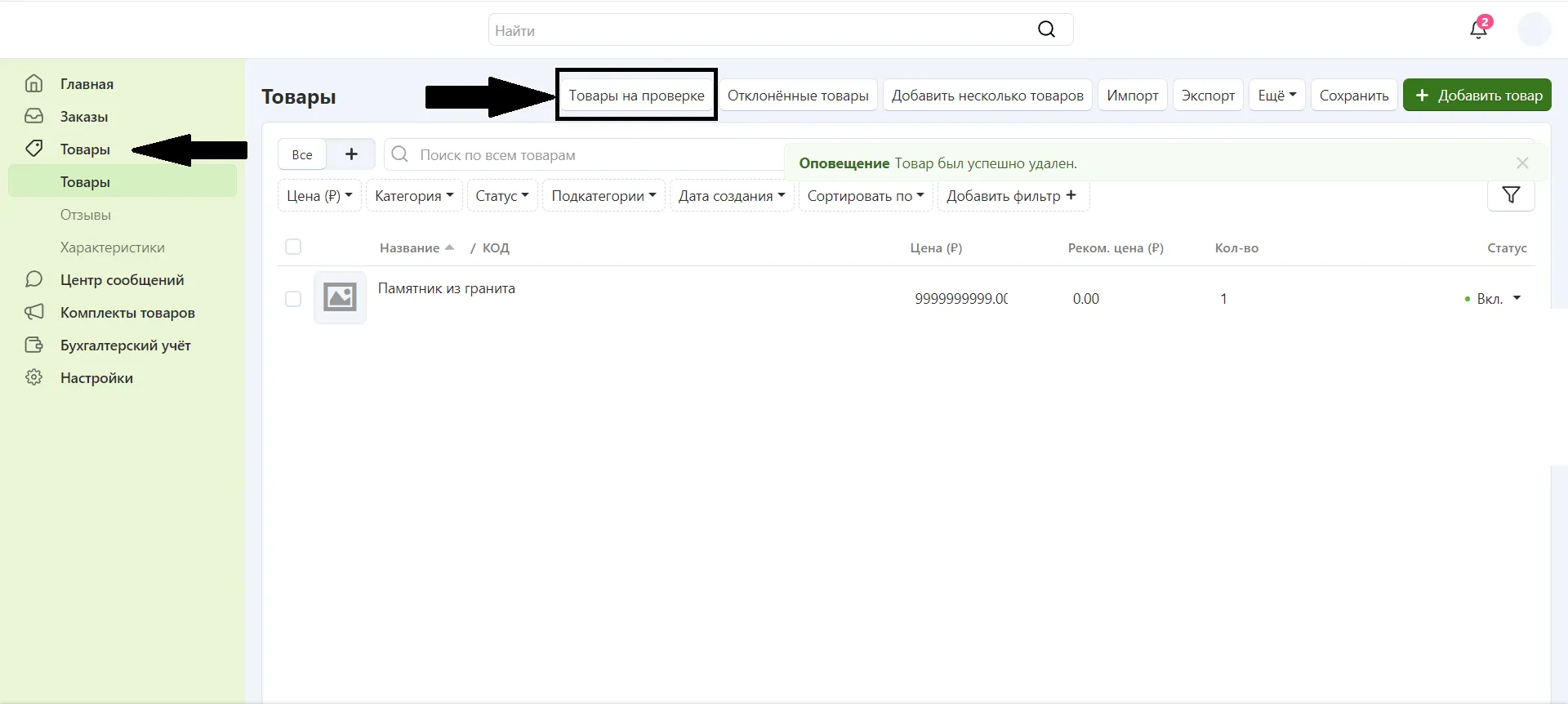Click the Добавить товар button
Viewport: 1568px width, 704px height.
1477,96
